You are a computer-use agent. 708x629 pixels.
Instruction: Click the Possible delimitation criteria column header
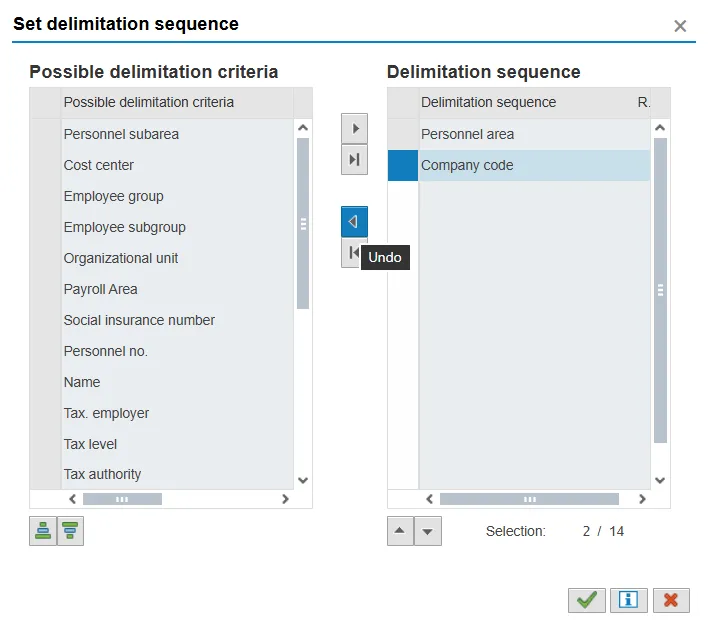coord(149,102)
